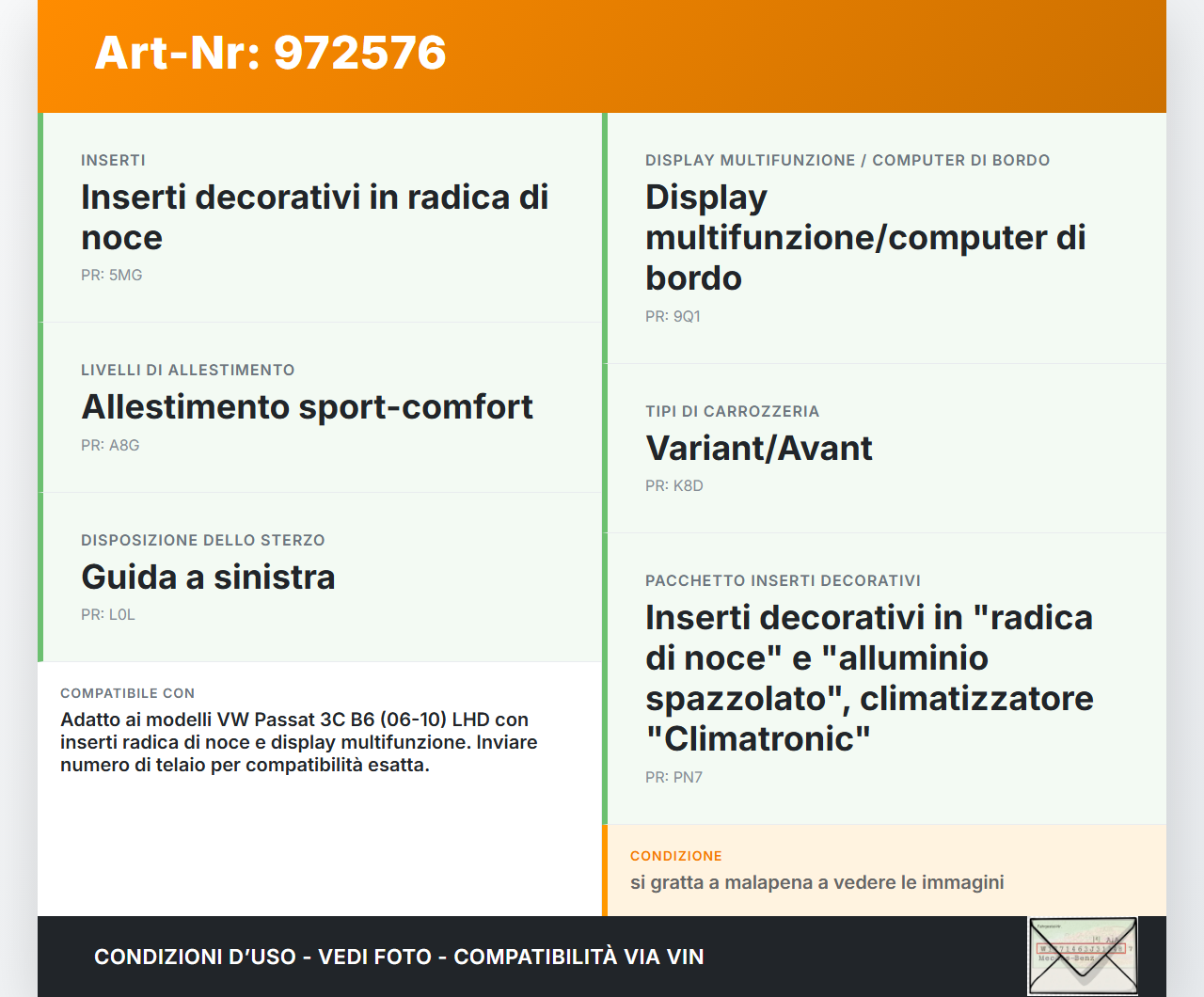This screenshot has width=1204, height=997.
Task: Toggle the TIPI DI CARROZZERIA card
Action: [x=884, y=448]
